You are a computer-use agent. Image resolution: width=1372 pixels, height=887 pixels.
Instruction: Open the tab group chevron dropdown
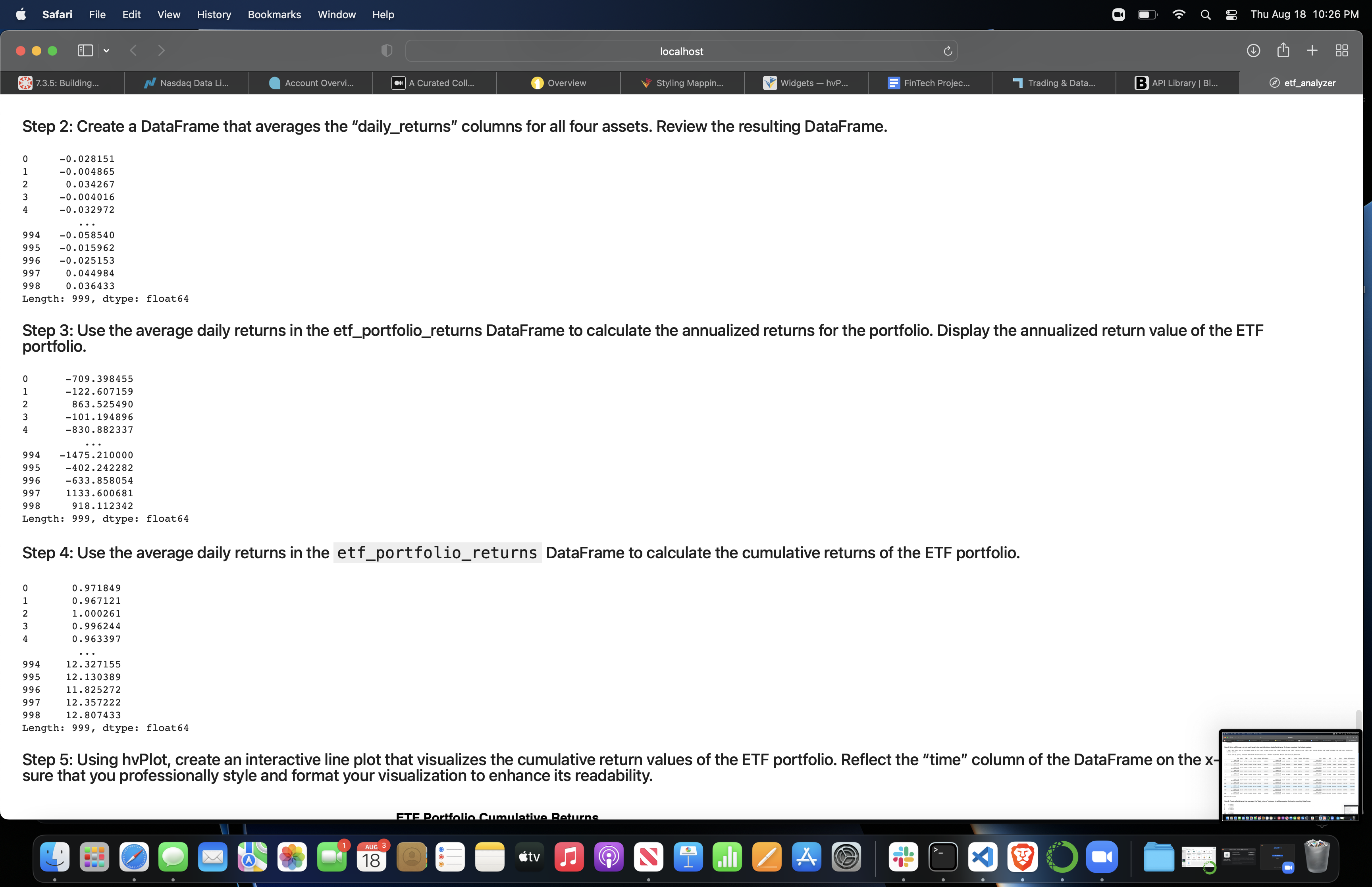(x=106, y=51)
